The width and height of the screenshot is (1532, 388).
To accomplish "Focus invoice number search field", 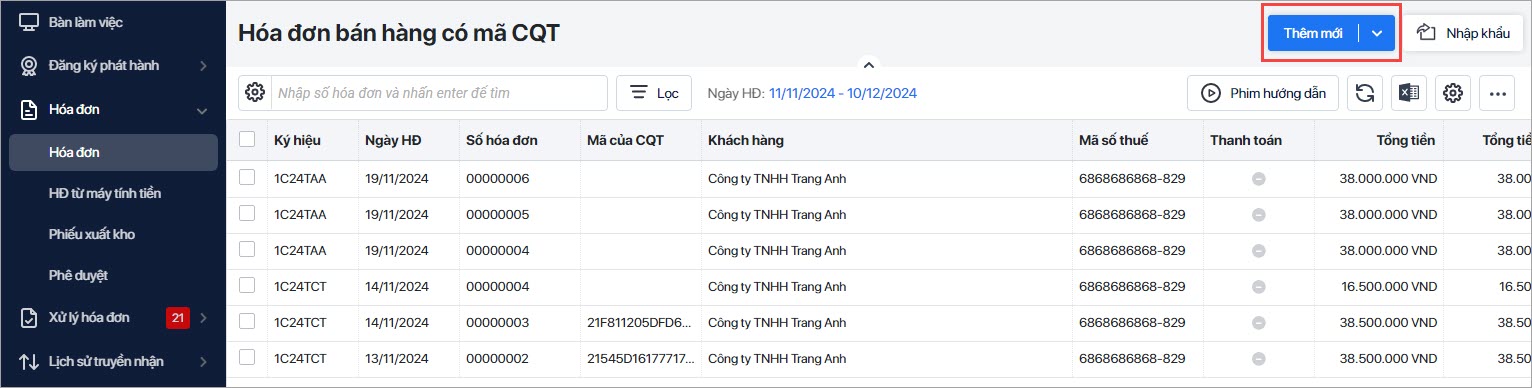I will [439, 93].
